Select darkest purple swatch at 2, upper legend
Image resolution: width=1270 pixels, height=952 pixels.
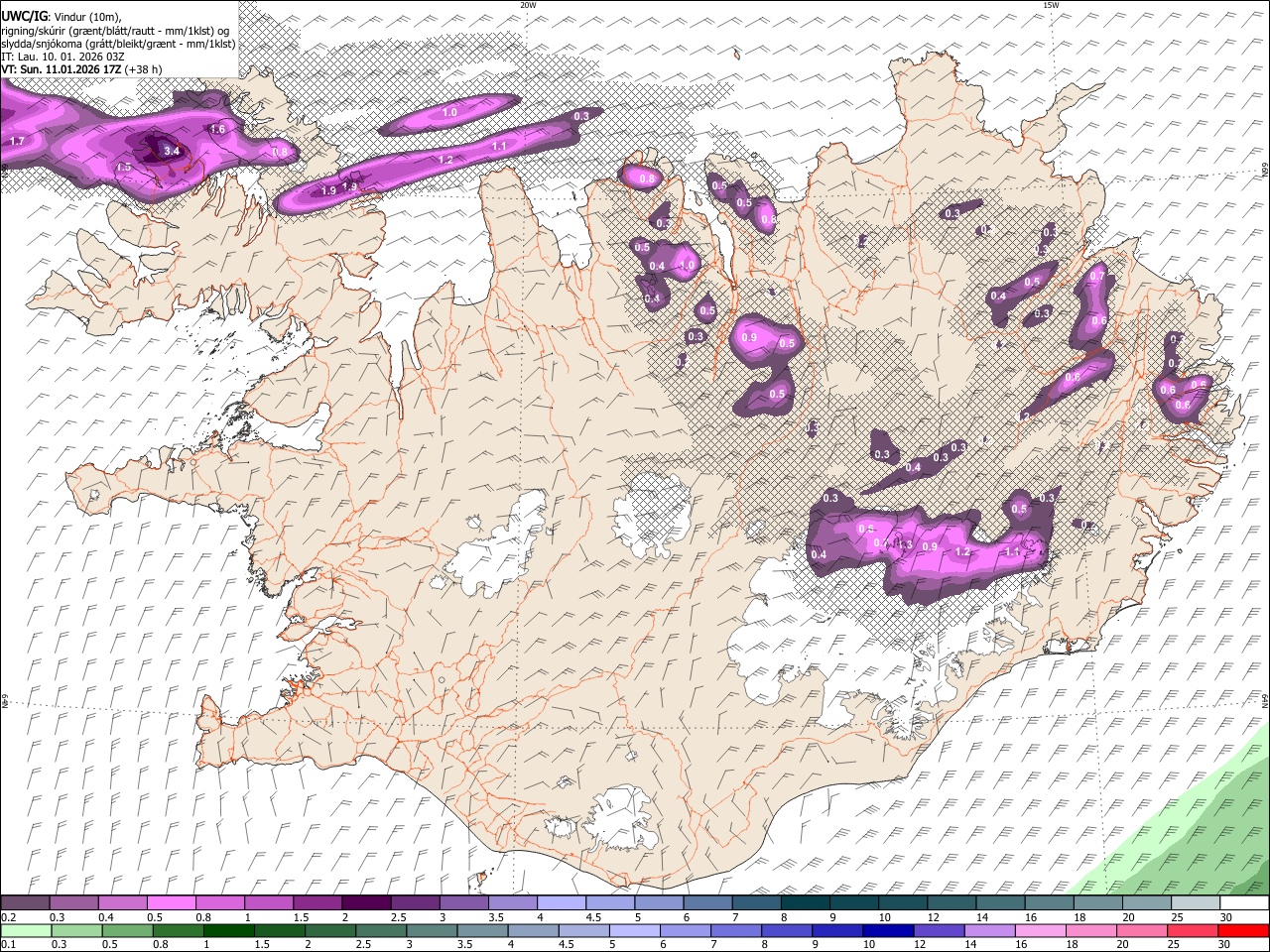[366, 903]
